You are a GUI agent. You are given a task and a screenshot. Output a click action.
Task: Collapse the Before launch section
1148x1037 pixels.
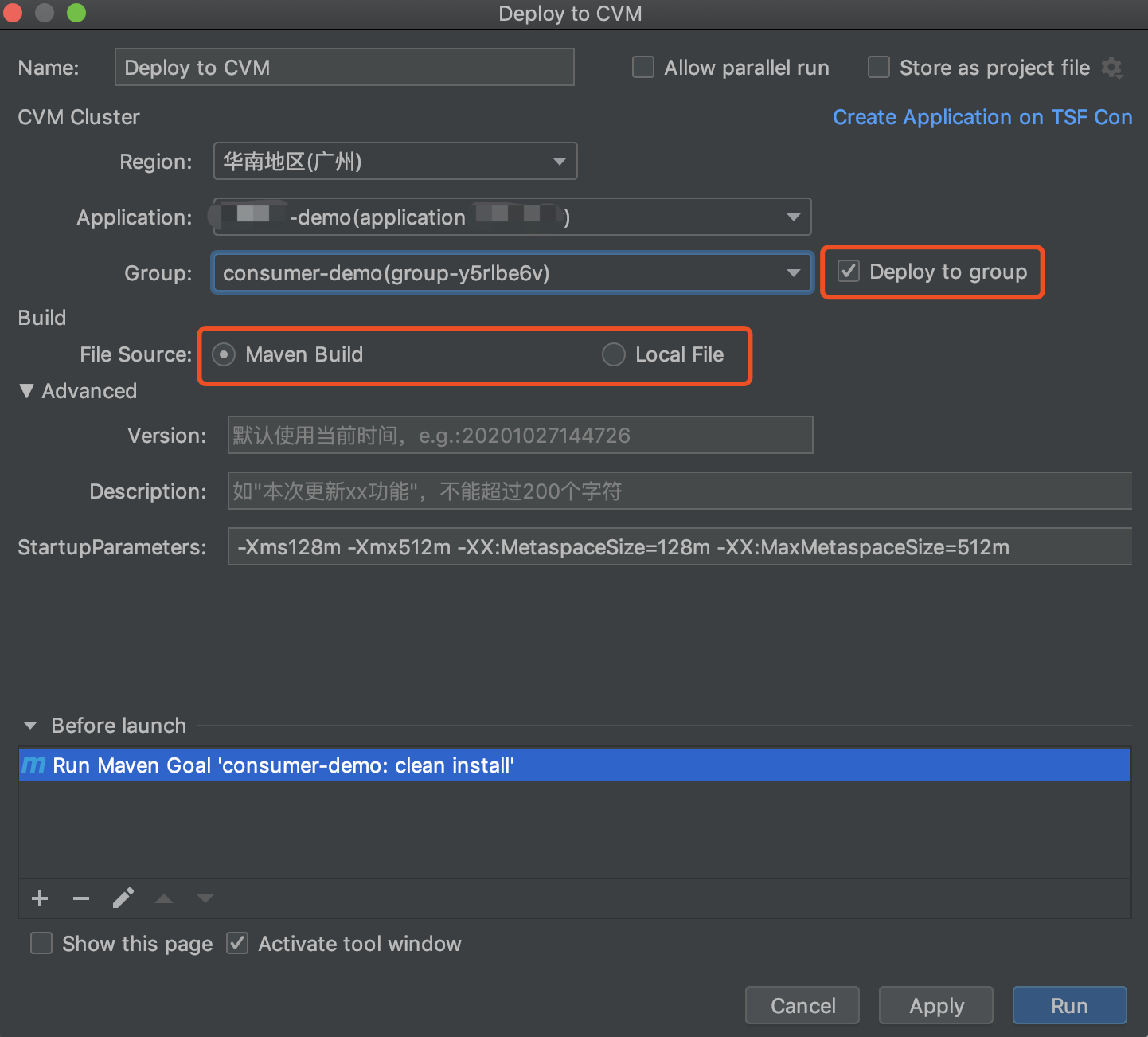point(30,726)
